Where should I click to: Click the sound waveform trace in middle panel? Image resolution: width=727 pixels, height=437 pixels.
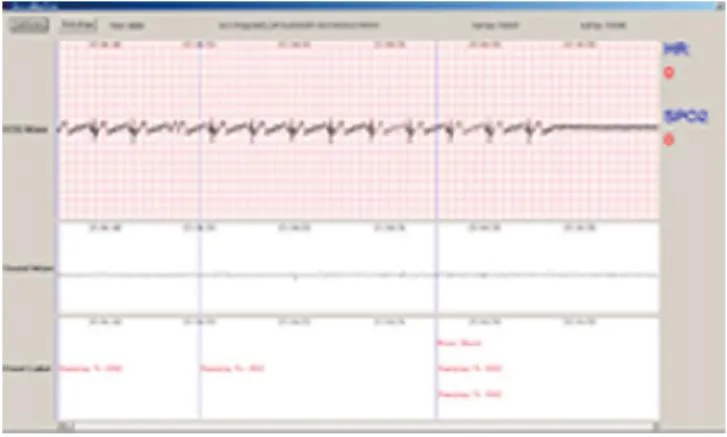tap(300, 274)
